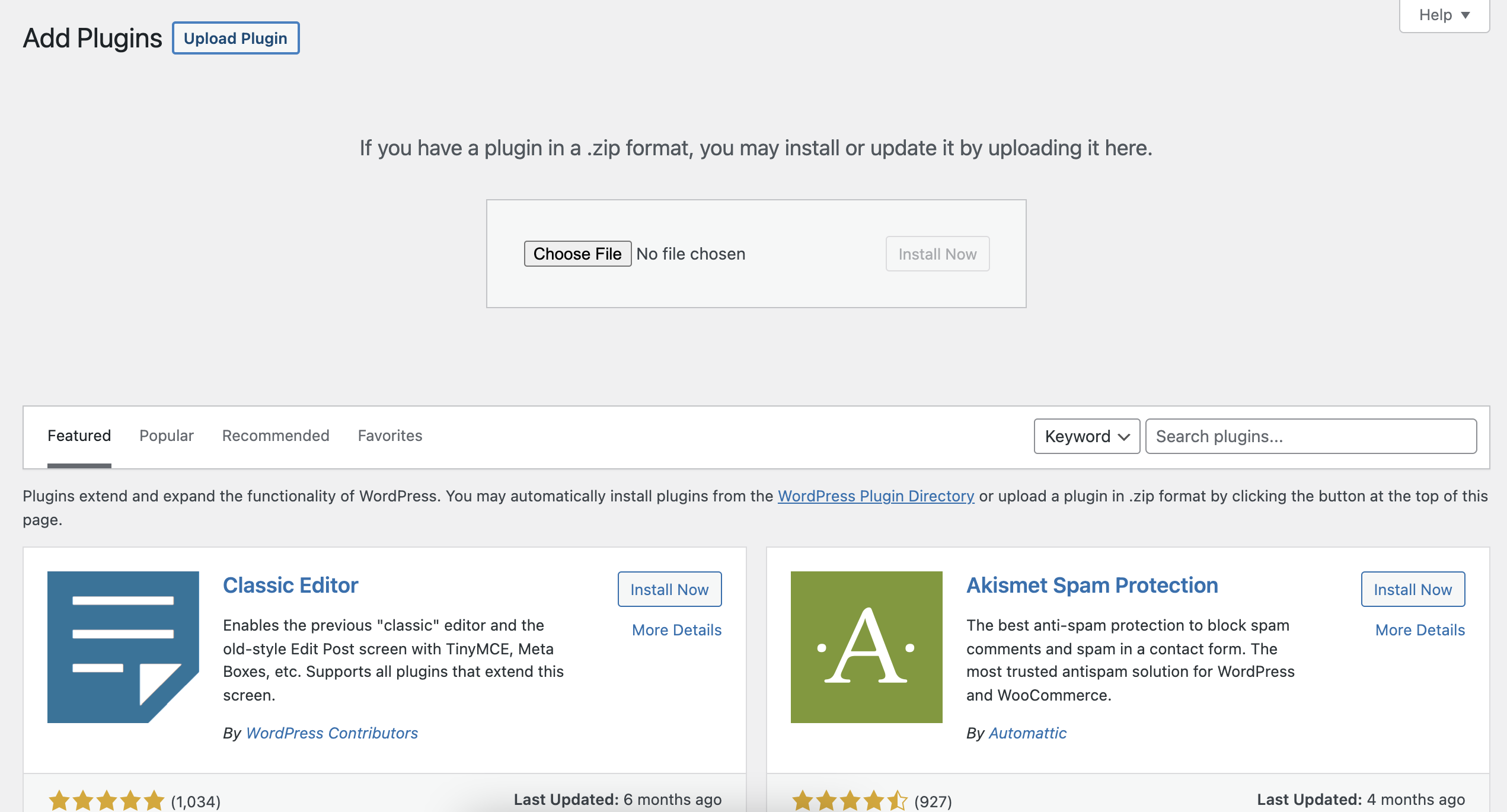Open More Details for Akismet
This screenshot has width=1507, height=812.
pos(1420,629)
